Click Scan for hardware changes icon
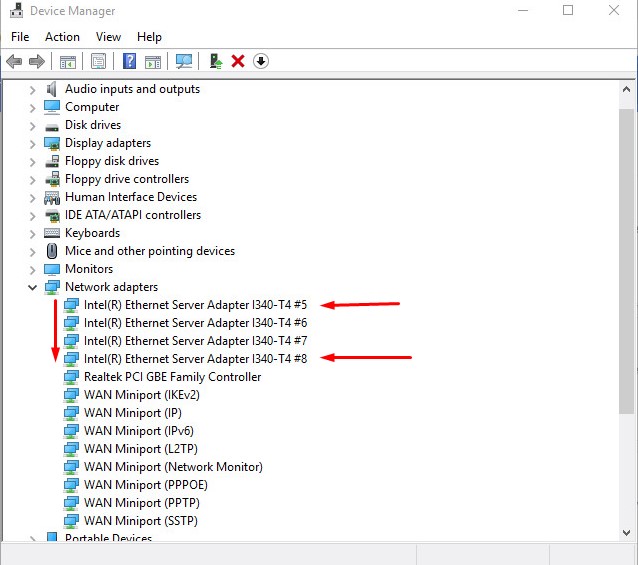 click(184, 61)
